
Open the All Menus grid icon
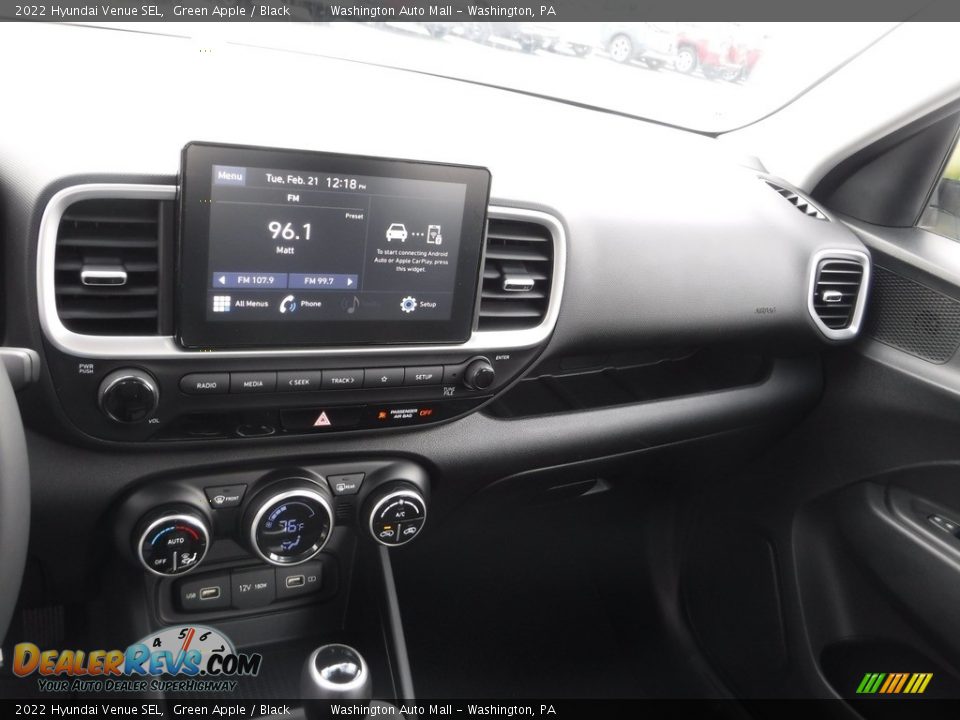pyautogui.click(x=221, y=304)
